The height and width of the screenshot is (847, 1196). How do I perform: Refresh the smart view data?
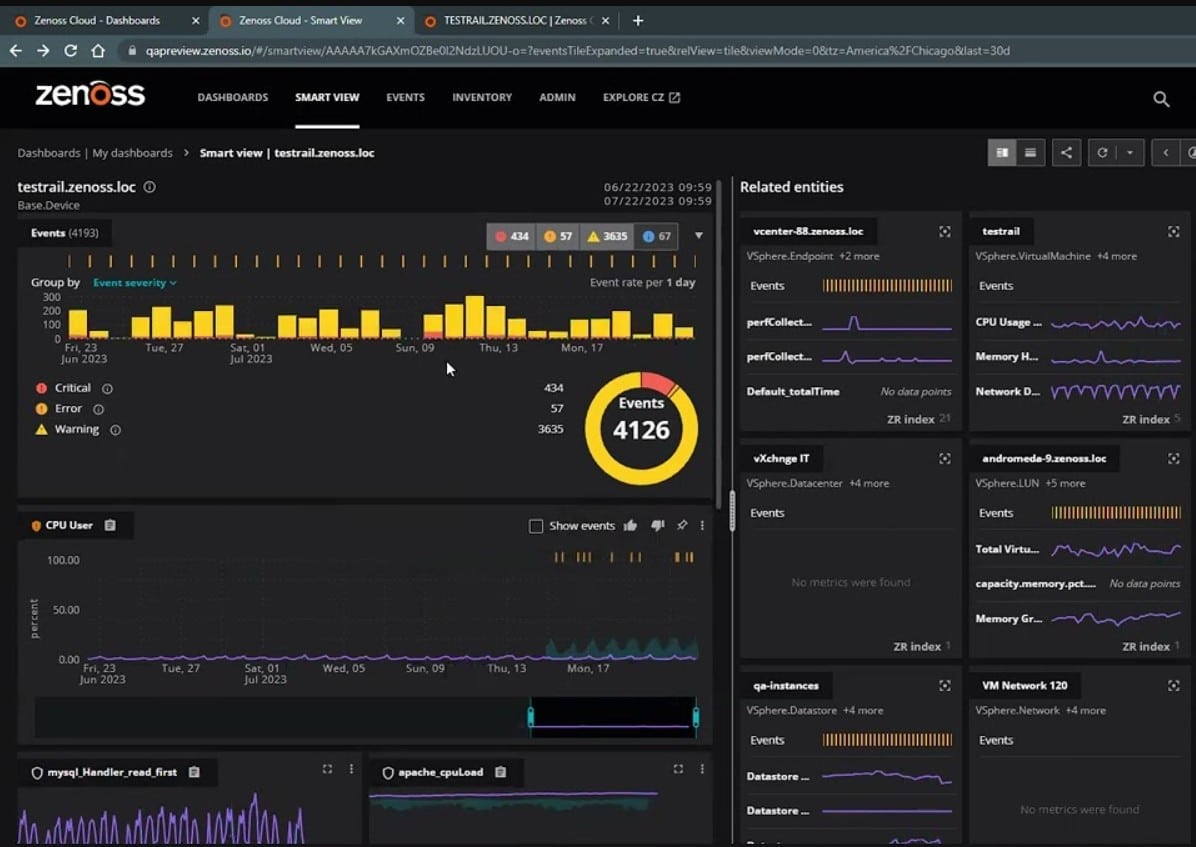pos(1103,152)
